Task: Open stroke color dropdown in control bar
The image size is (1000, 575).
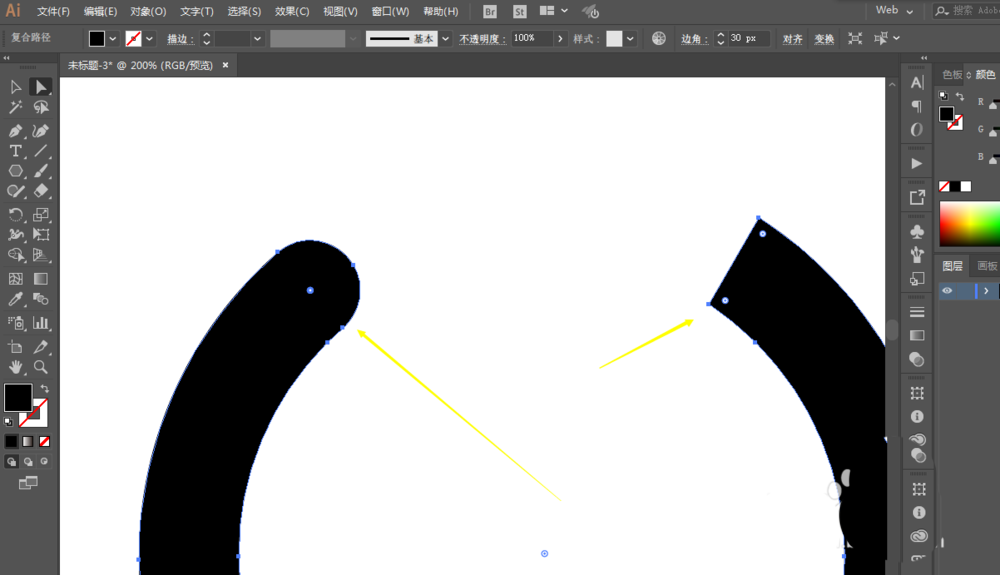Action: pyautogui.click(x=149, y=39)
